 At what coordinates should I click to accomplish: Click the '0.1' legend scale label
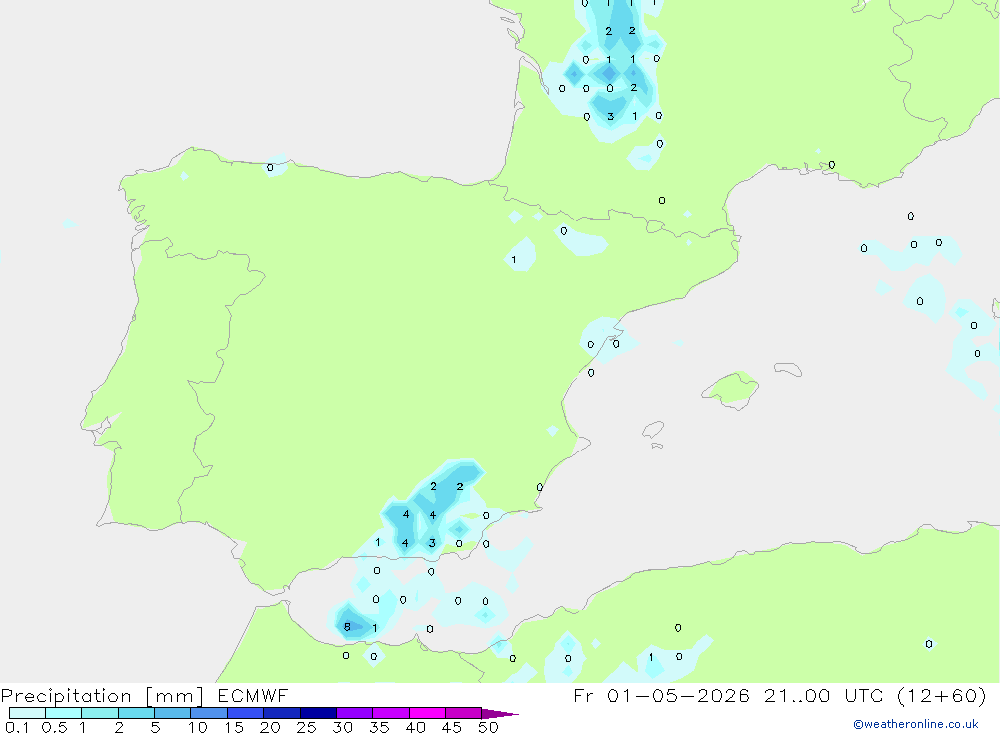coord(17,727)
